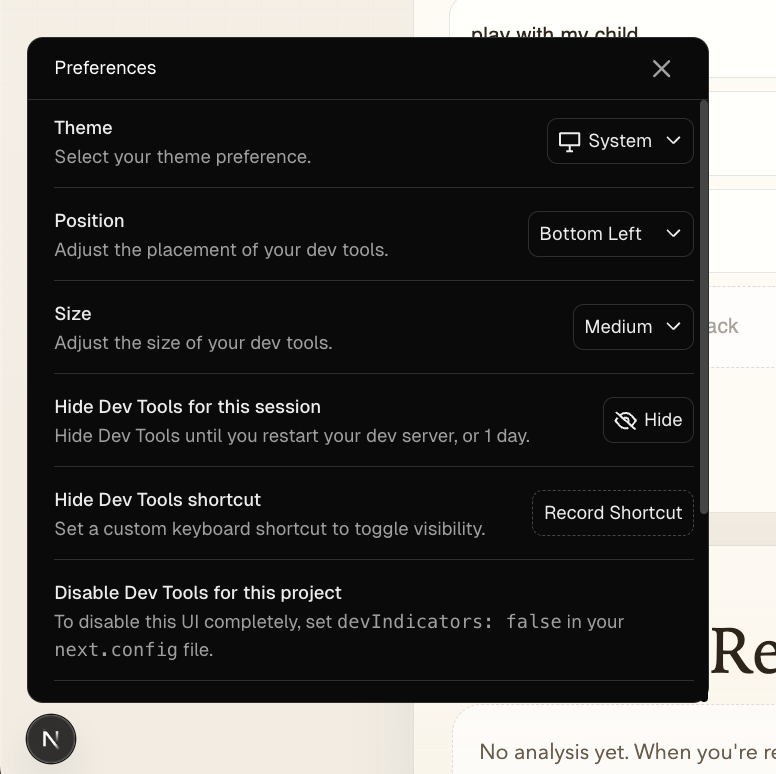
Task: Click "Hide Dev Tools for this session" heading
Action: (188, 407)
